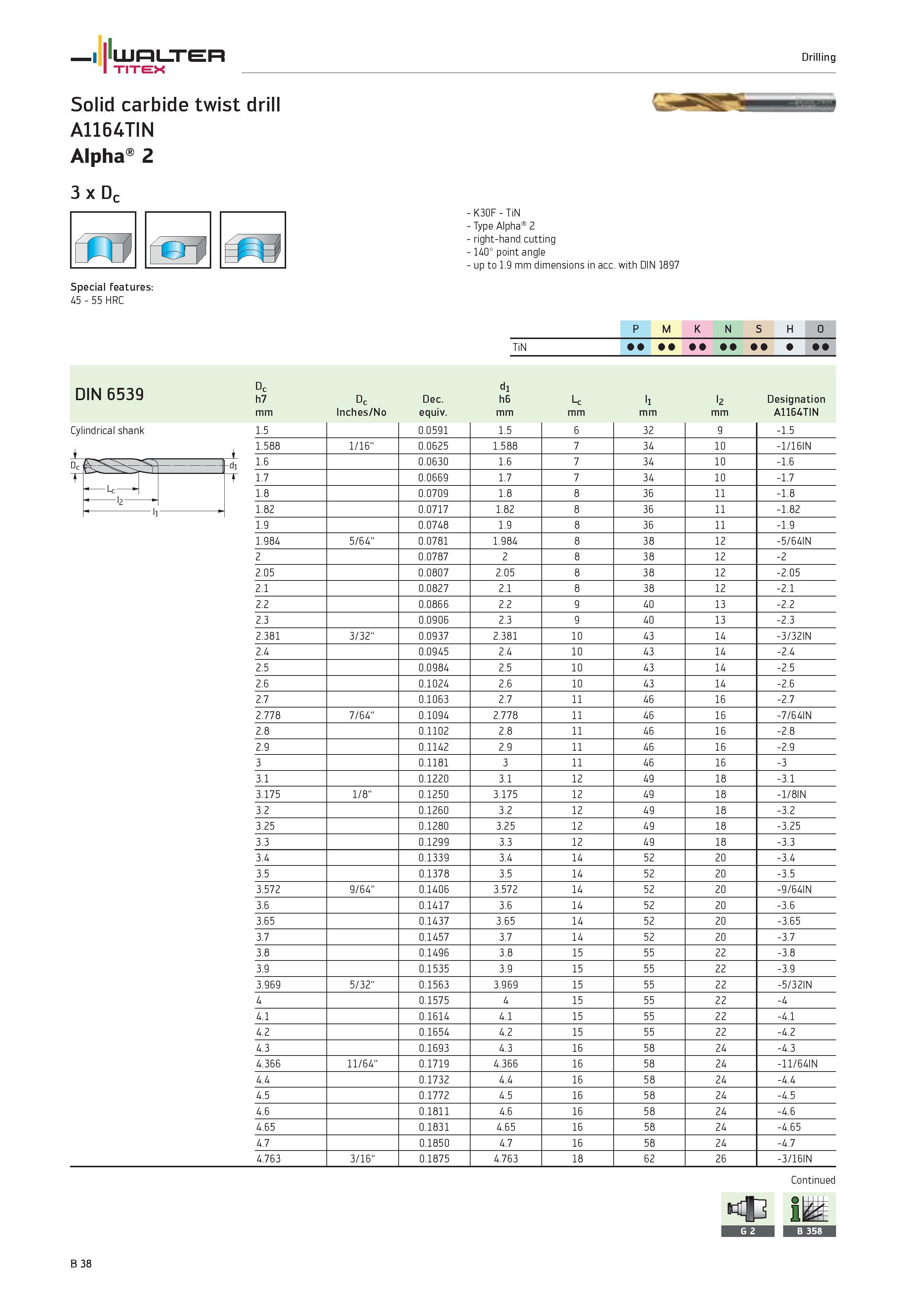This screenshot has width=924, height=1307.
Task: Select the "Alpha® 2" product name
Action: click(x=112, y=156)
